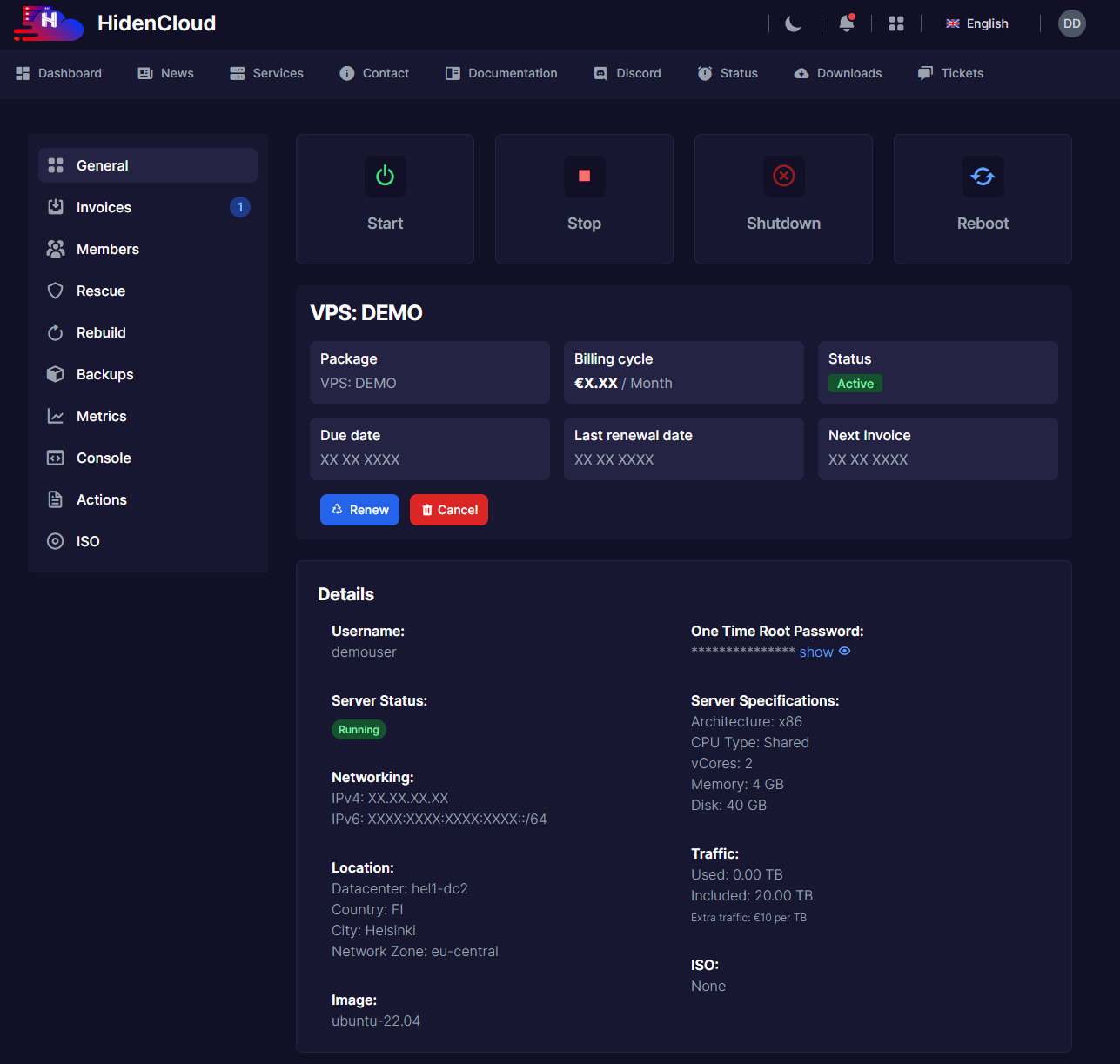Open the DD user avatar menu
The image size is (1120, 1064).
[1071, 23]
